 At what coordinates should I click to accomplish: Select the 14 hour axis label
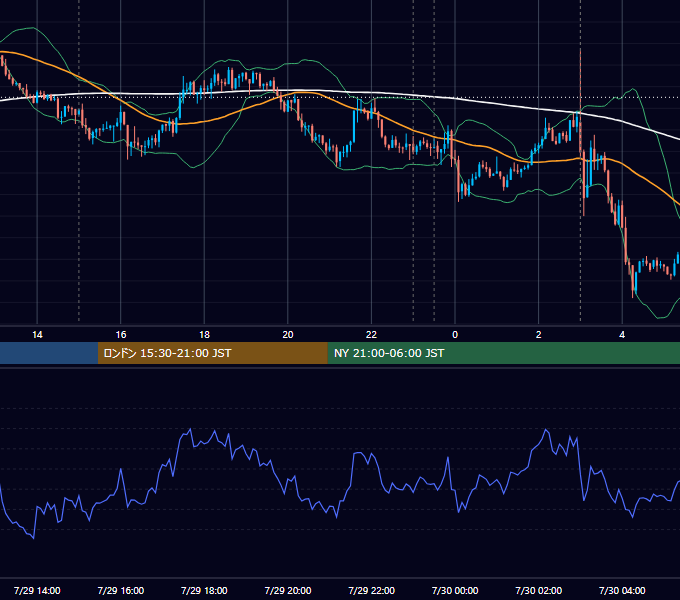click(x=37, y=335)
